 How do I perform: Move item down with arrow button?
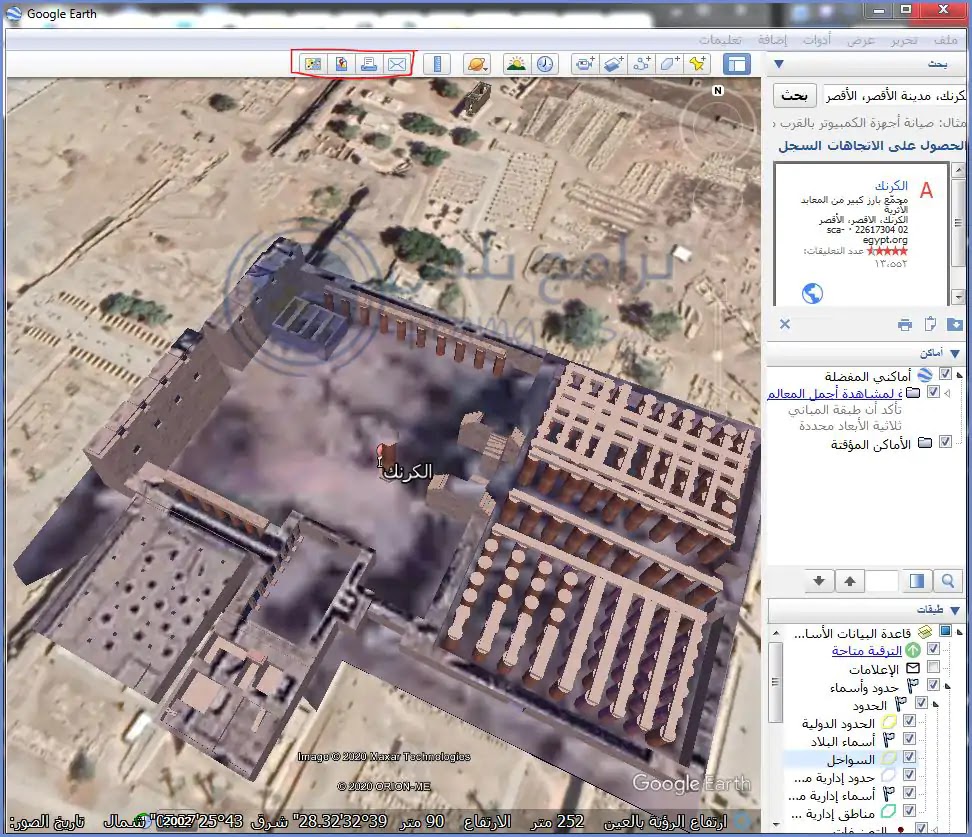tap(819, 581)
